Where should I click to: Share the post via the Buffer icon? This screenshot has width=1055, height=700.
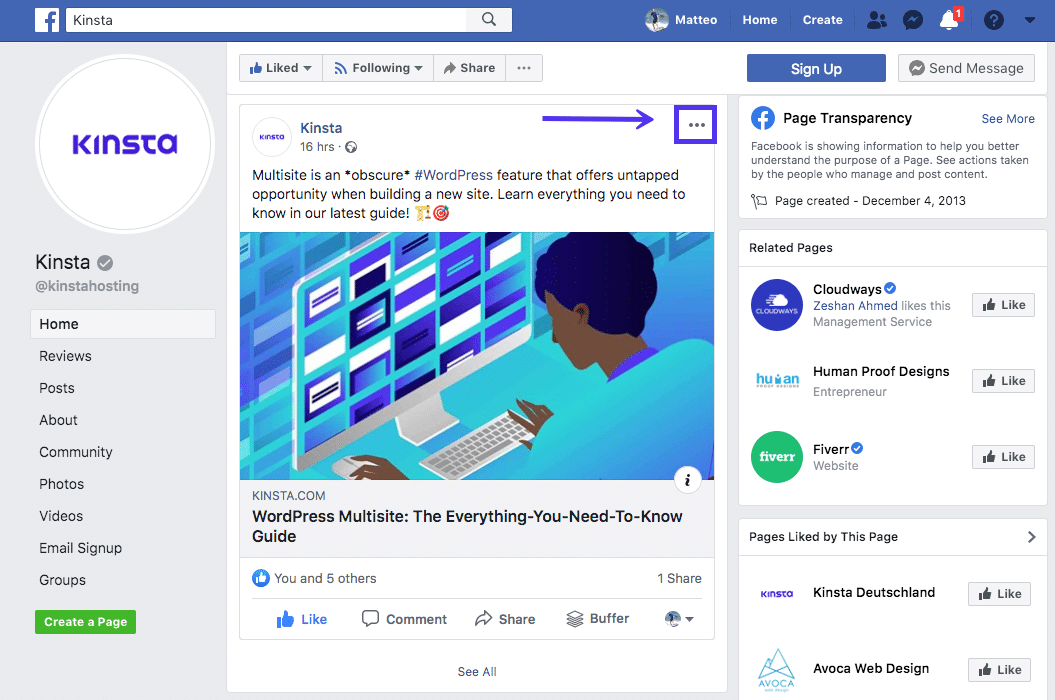pyautogui.click(x=597, y=618)
